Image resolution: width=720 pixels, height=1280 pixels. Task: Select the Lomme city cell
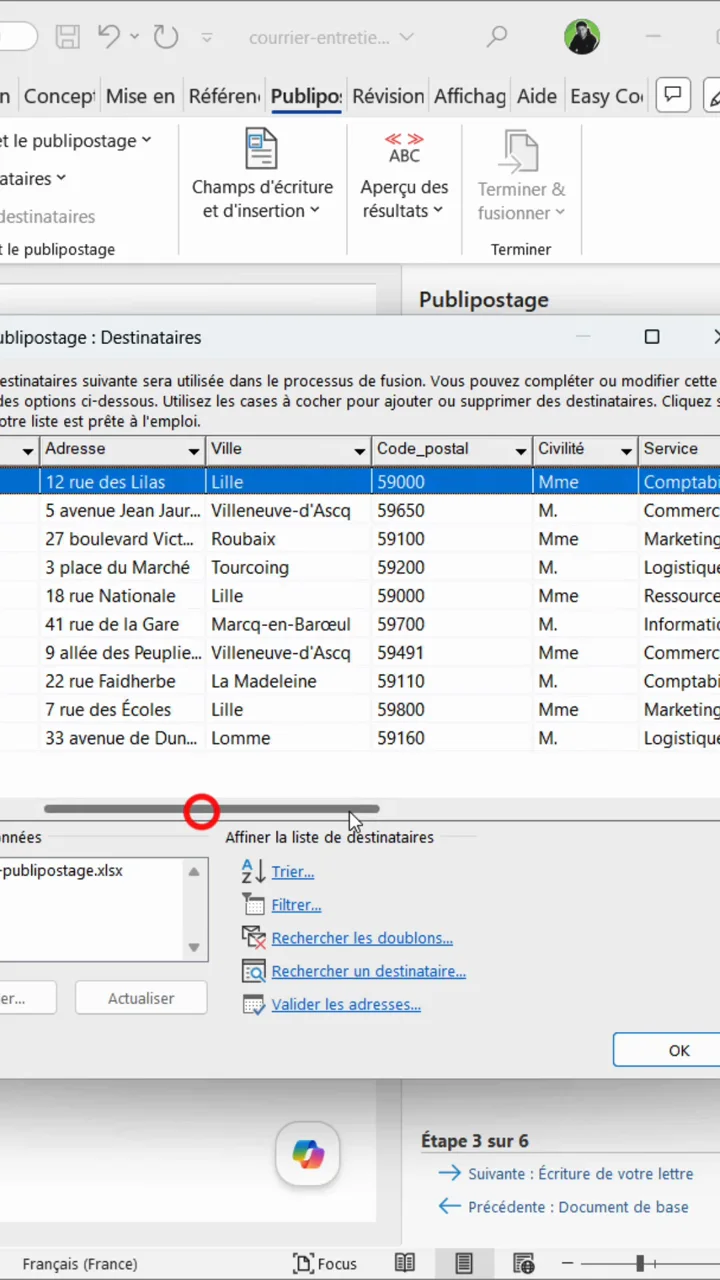click(241, 738)
